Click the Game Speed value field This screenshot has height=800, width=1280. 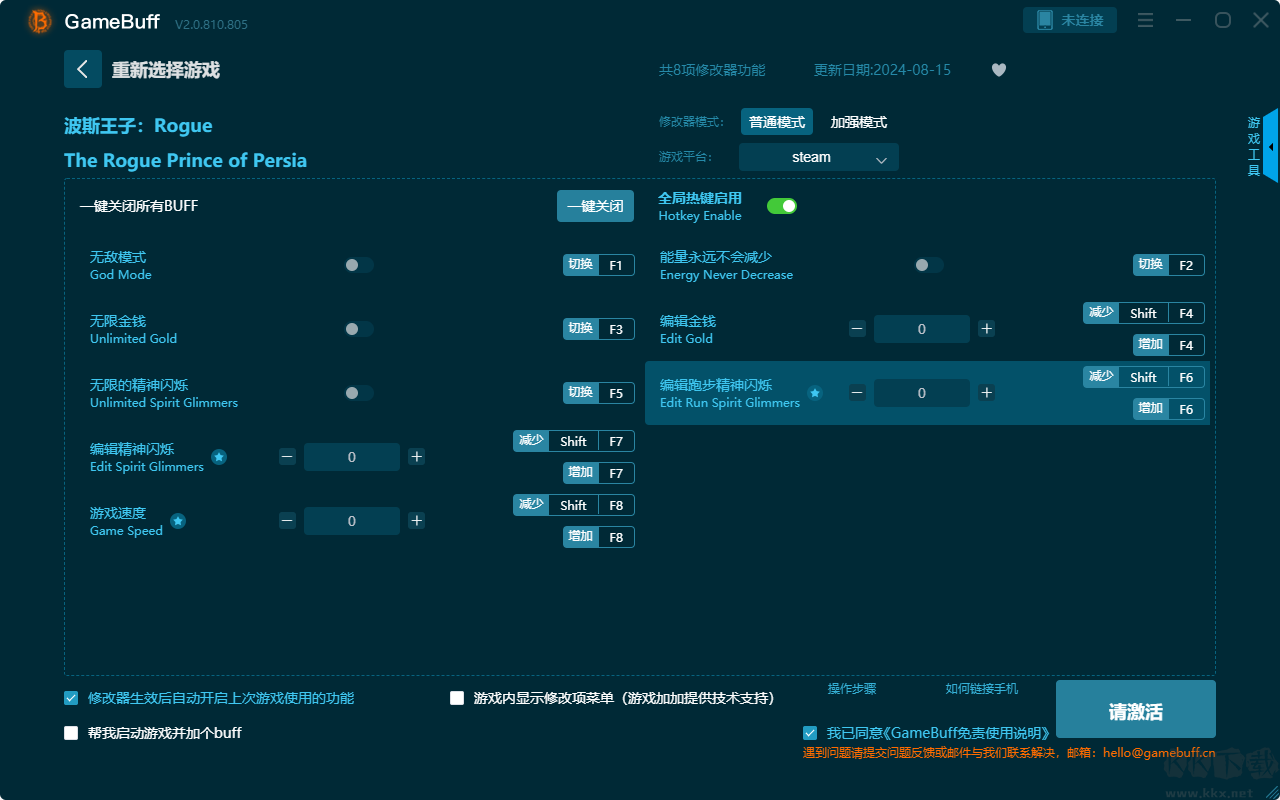[x=352, y=521]
